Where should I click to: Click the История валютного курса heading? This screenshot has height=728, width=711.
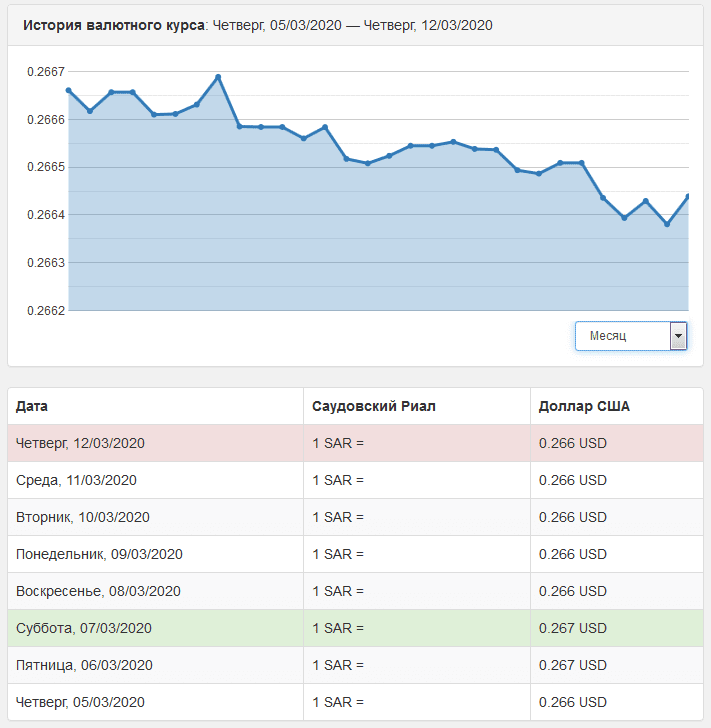(x=113, y=25)
